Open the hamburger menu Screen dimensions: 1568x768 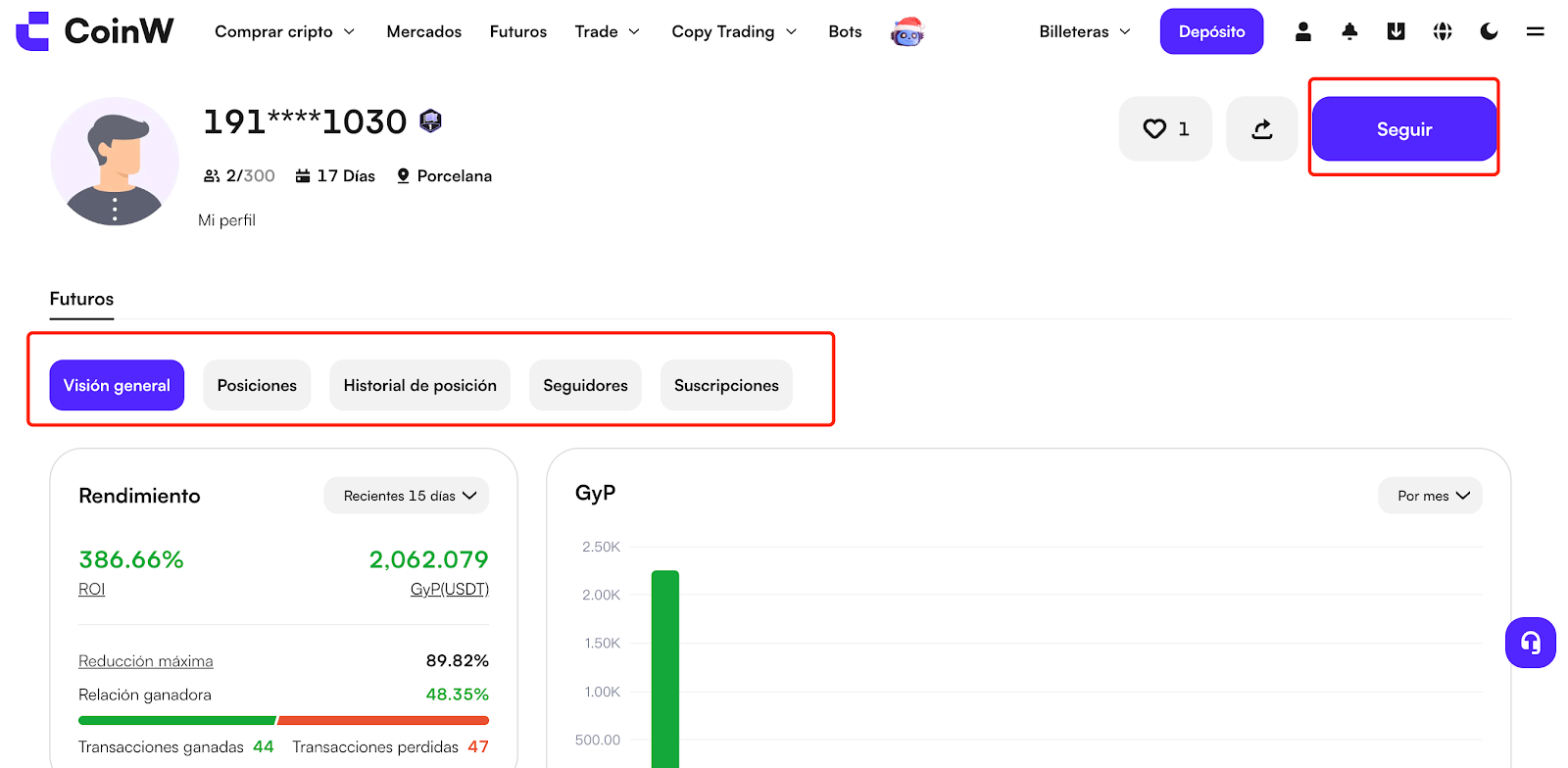pos(1535,31)
